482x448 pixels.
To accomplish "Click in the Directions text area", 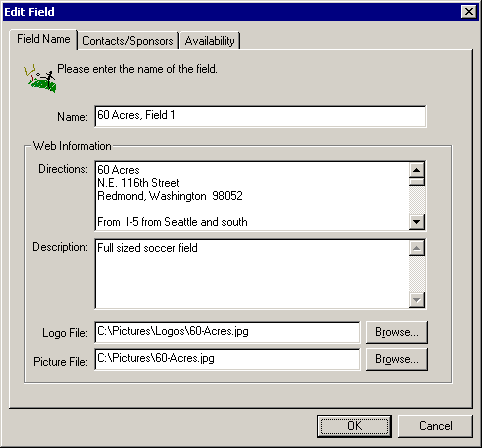I will pos(252,196).
